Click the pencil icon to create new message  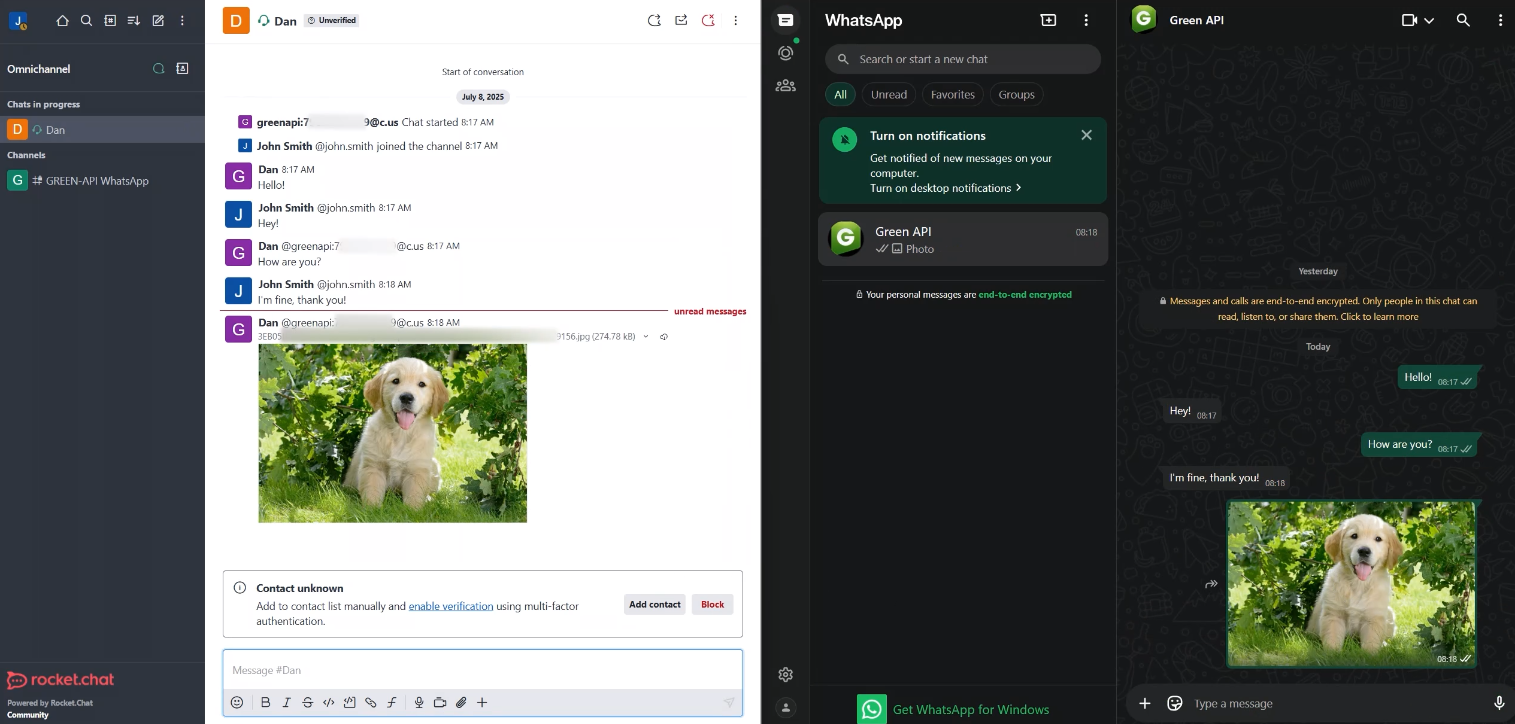[x=157, y=20]
